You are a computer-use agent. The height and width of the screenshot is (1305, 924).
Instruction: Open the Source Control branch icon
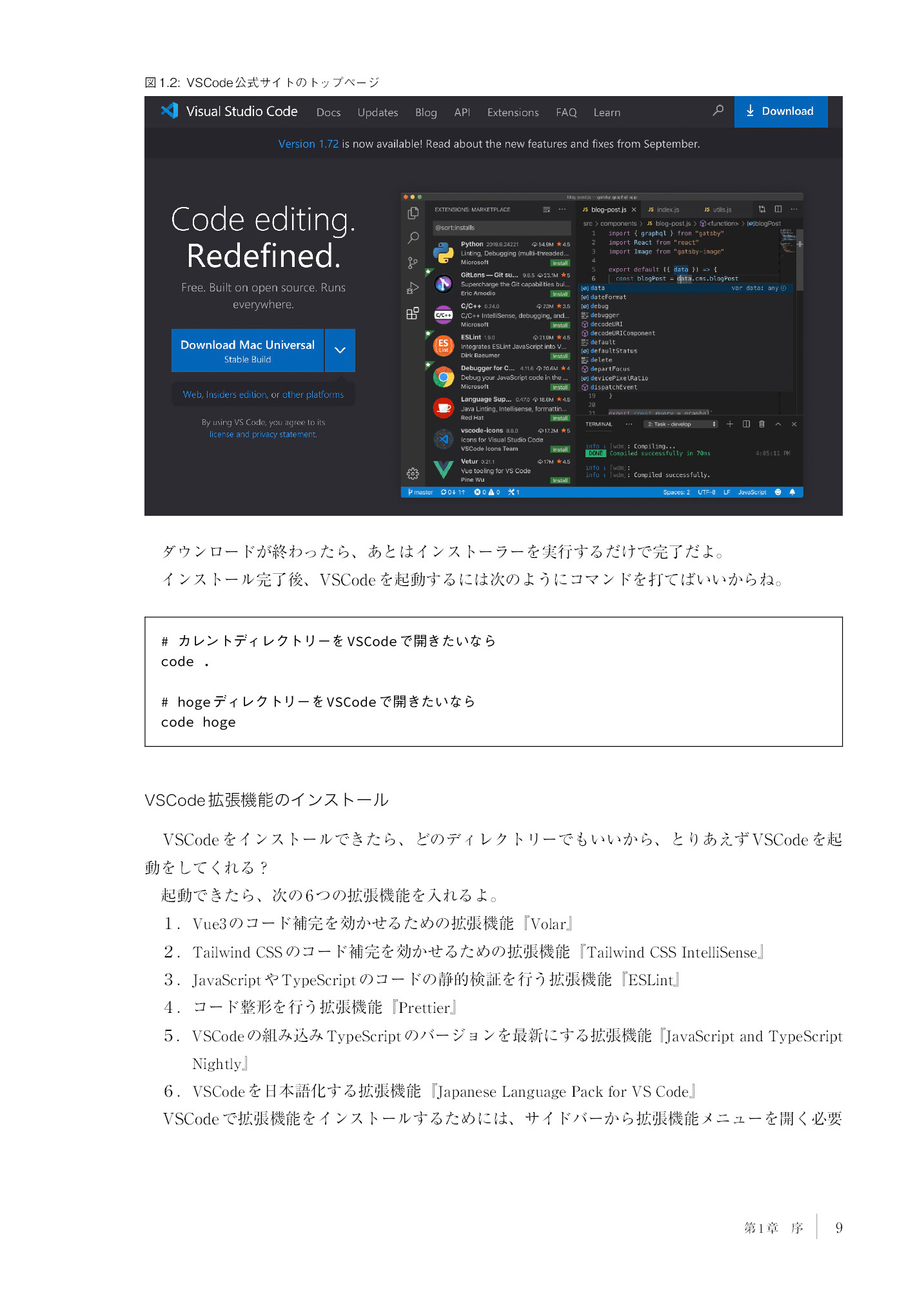point(413,263)
